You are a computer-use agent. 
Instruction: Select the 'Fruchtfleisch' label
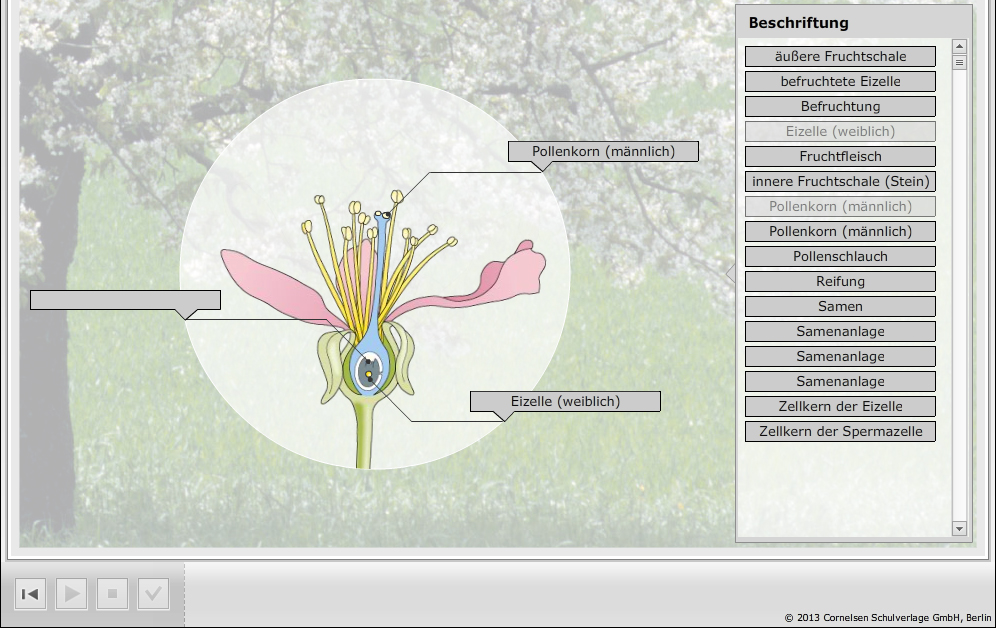click(x=840, y=157)
